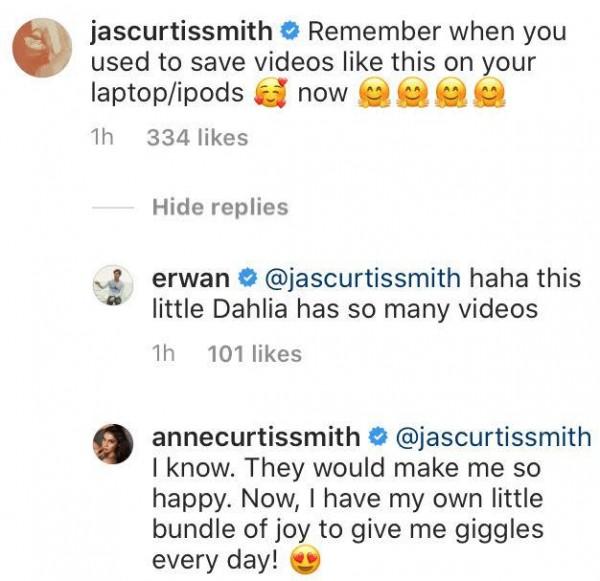
Task: Open @jascurtissmith mention in erwan's reply
Action: 363,279
